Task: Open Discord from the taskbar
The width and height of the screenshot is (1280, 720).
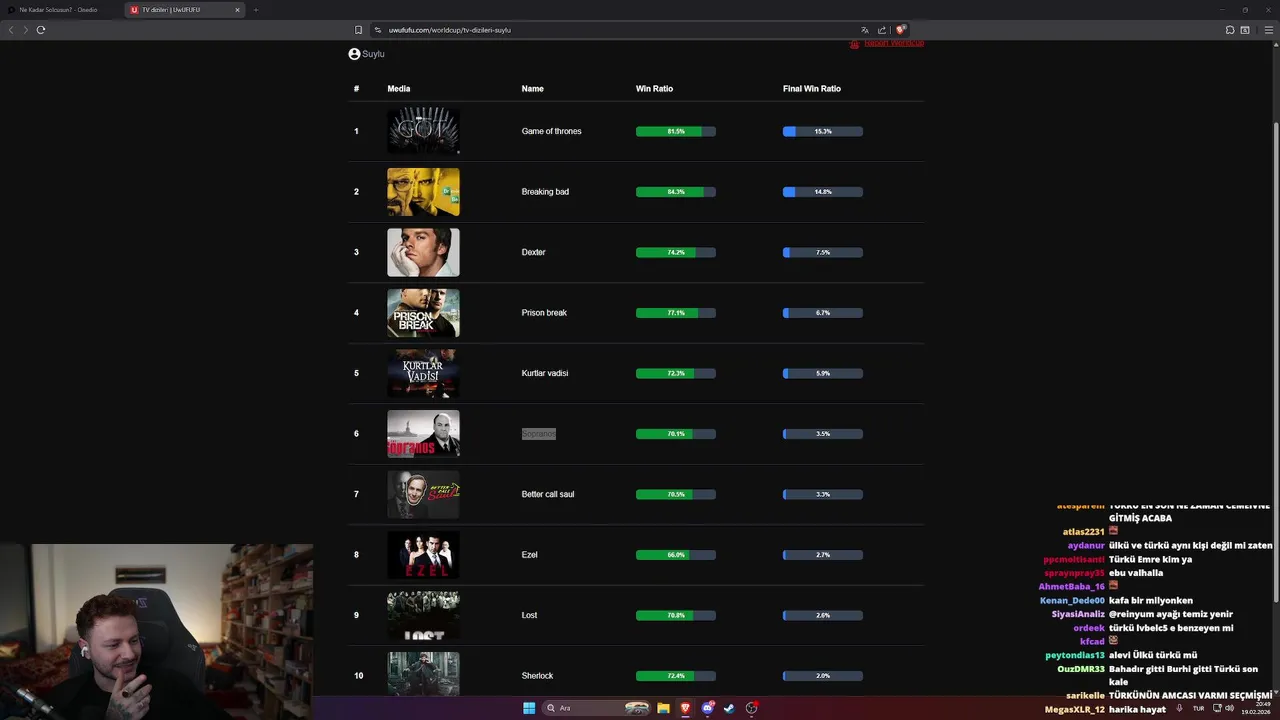Action: (x=707, y=708)
